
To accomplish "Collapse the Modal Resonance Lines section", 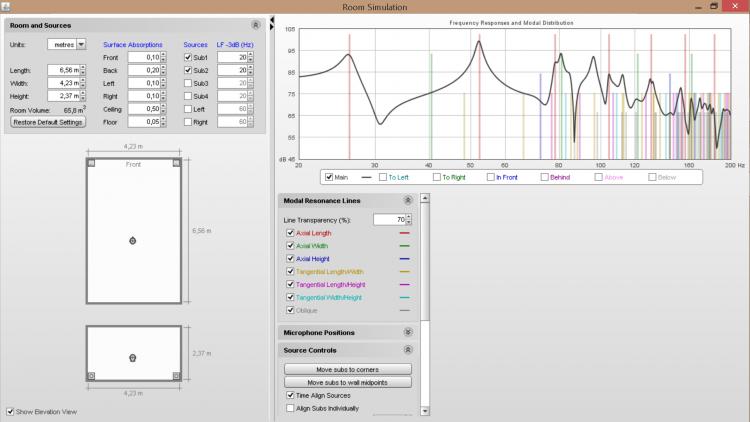I will pyautogui.click(x=407, y=201).
